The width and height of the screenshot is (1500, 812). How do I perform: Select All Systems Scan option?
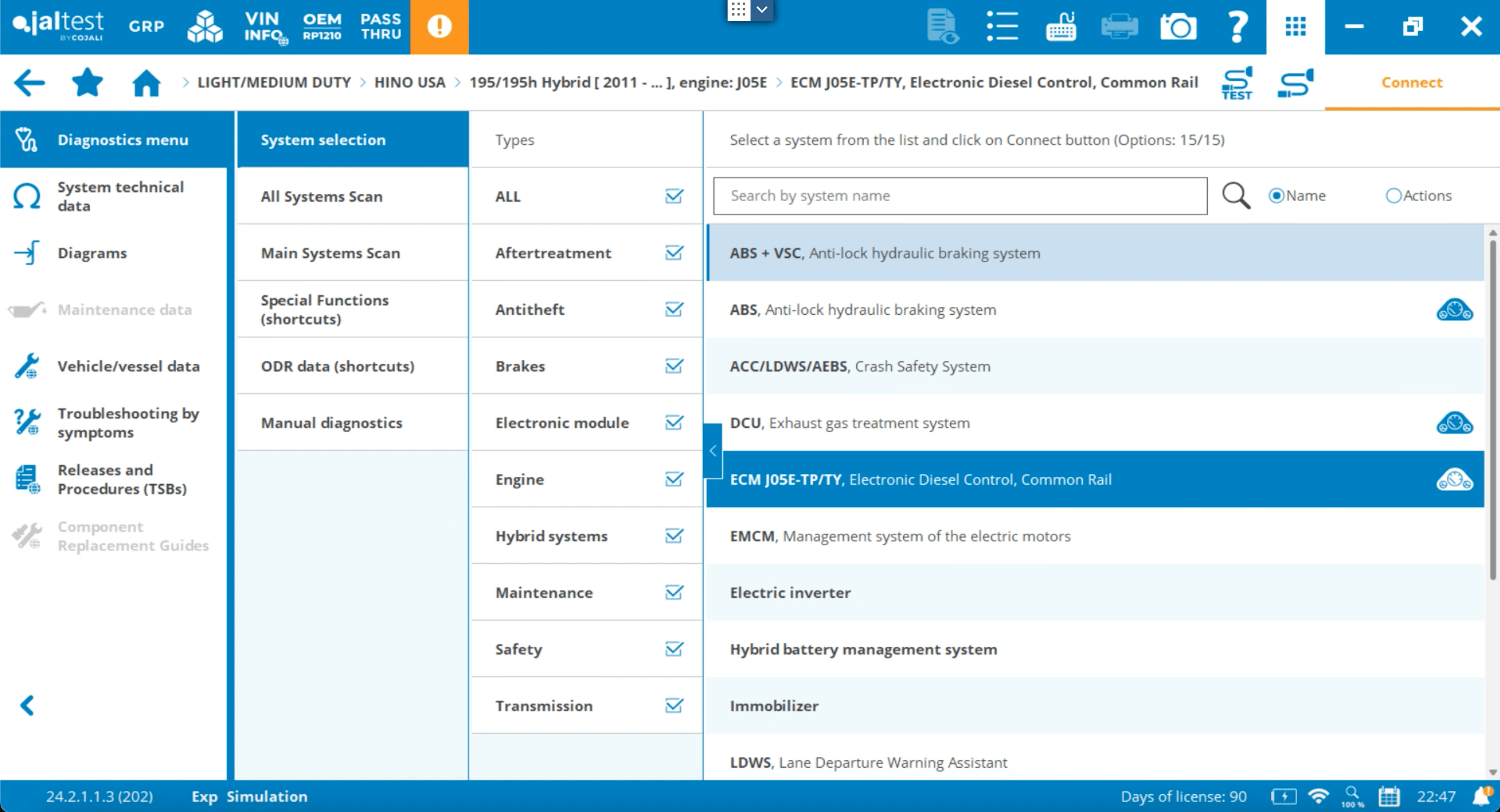pyautogui.click(x=322, y=196)
